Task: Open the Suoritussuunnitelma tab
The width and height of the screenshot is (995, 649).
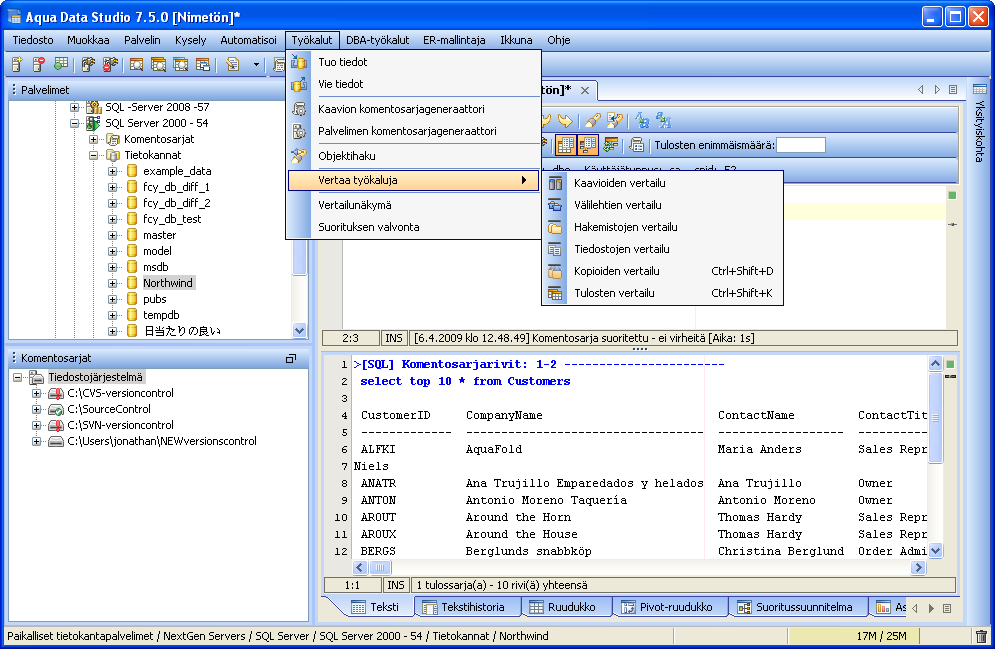Action: 798,607
